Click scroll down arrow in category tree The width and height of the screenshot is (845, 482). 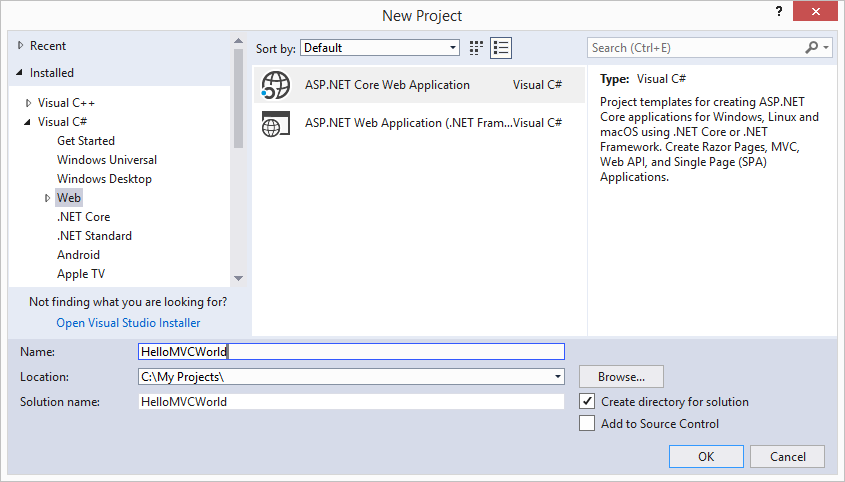[x=238, y=278]
